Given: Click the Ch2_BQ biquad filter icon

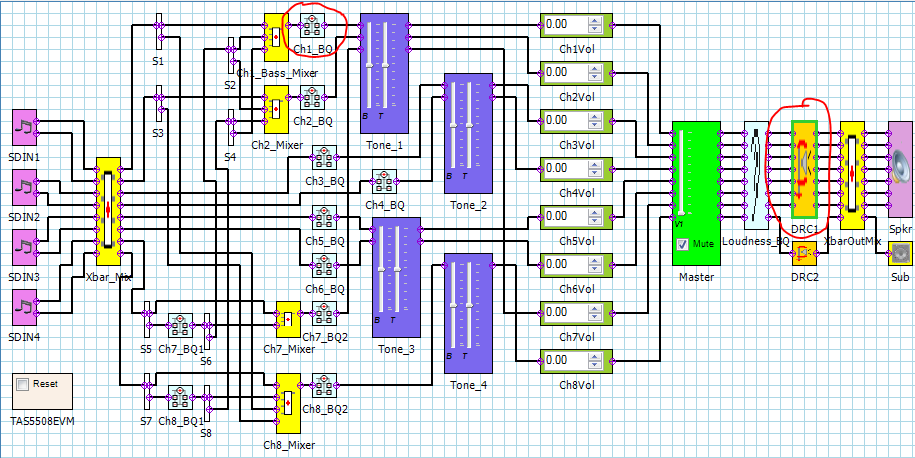Looking at the screenshot, I should pos(313,97).
